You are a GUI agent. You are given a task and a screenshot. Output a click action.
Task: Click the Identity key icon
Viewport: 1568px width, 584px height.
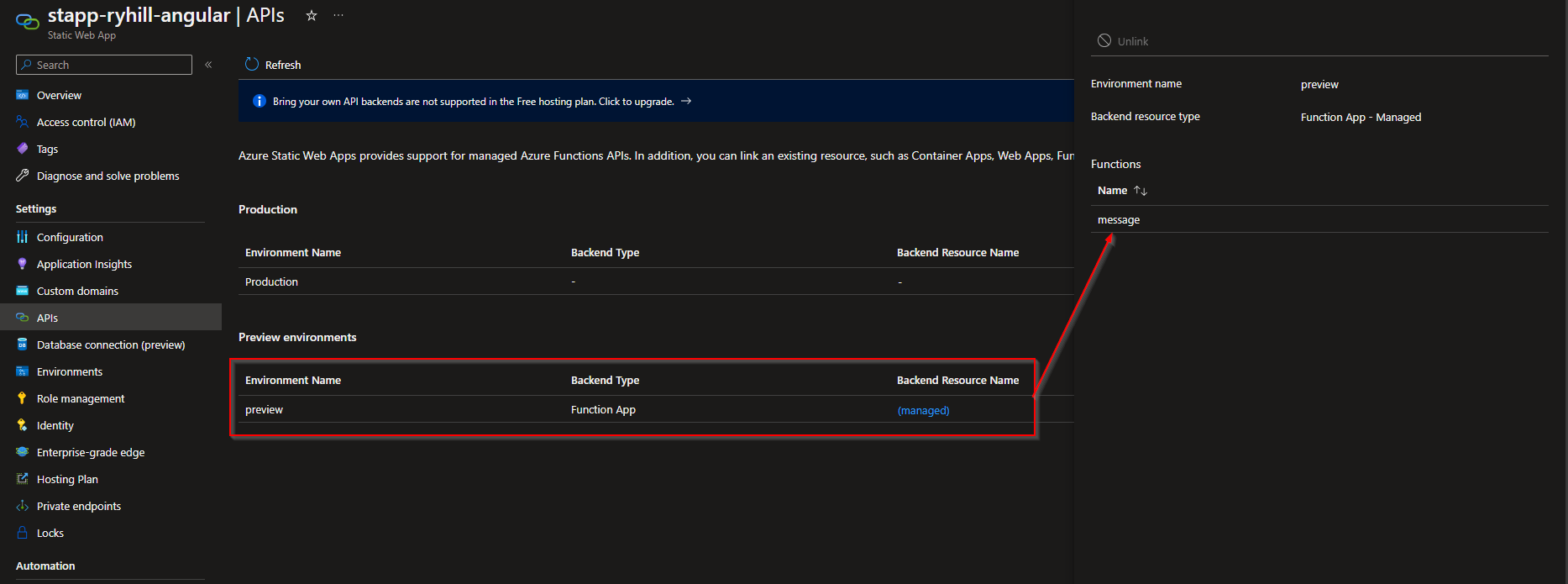23,425
